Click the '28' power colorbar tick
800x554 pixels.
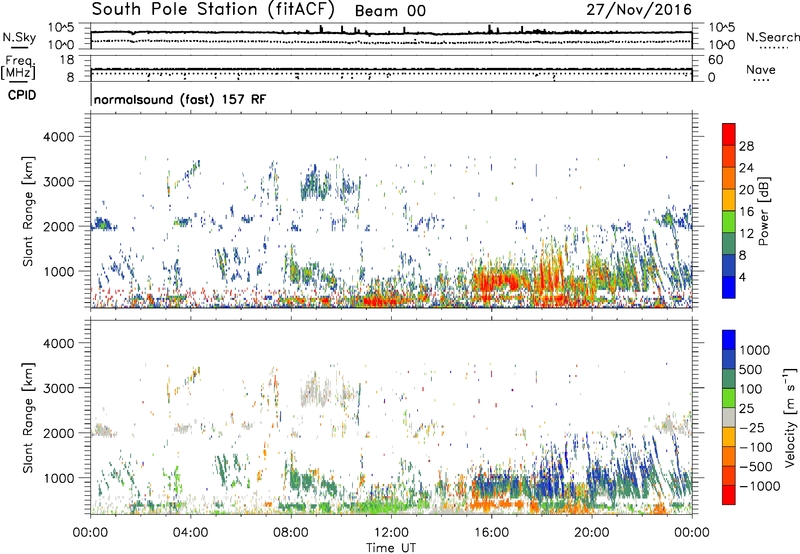point(746,146)
